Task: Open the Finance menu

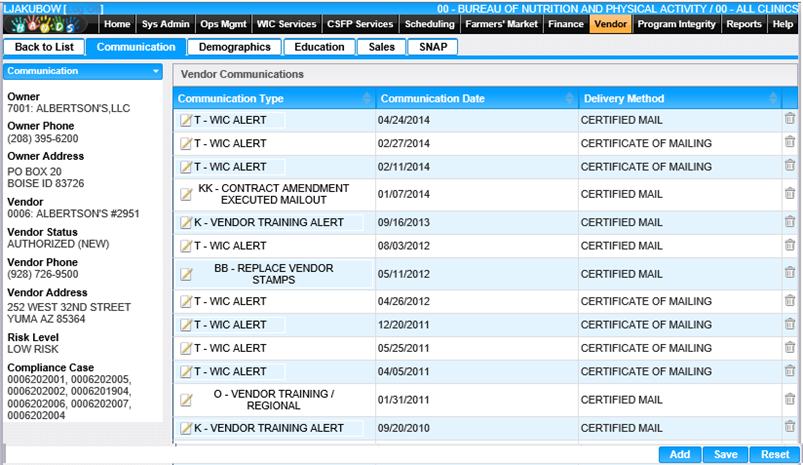Action: click(566, 24)
